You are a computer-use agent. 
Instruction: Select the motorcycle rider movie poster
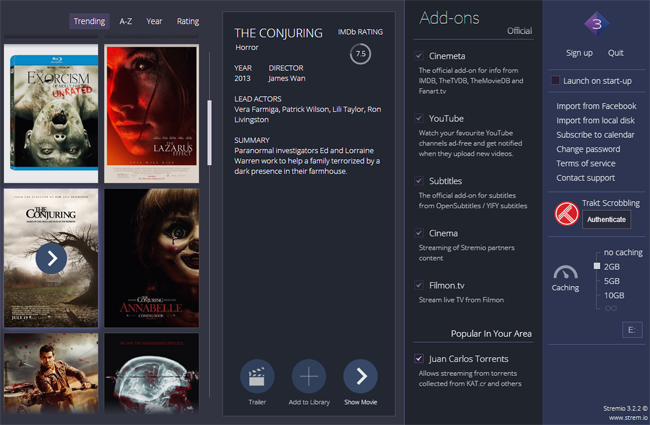tap(51, 373)
